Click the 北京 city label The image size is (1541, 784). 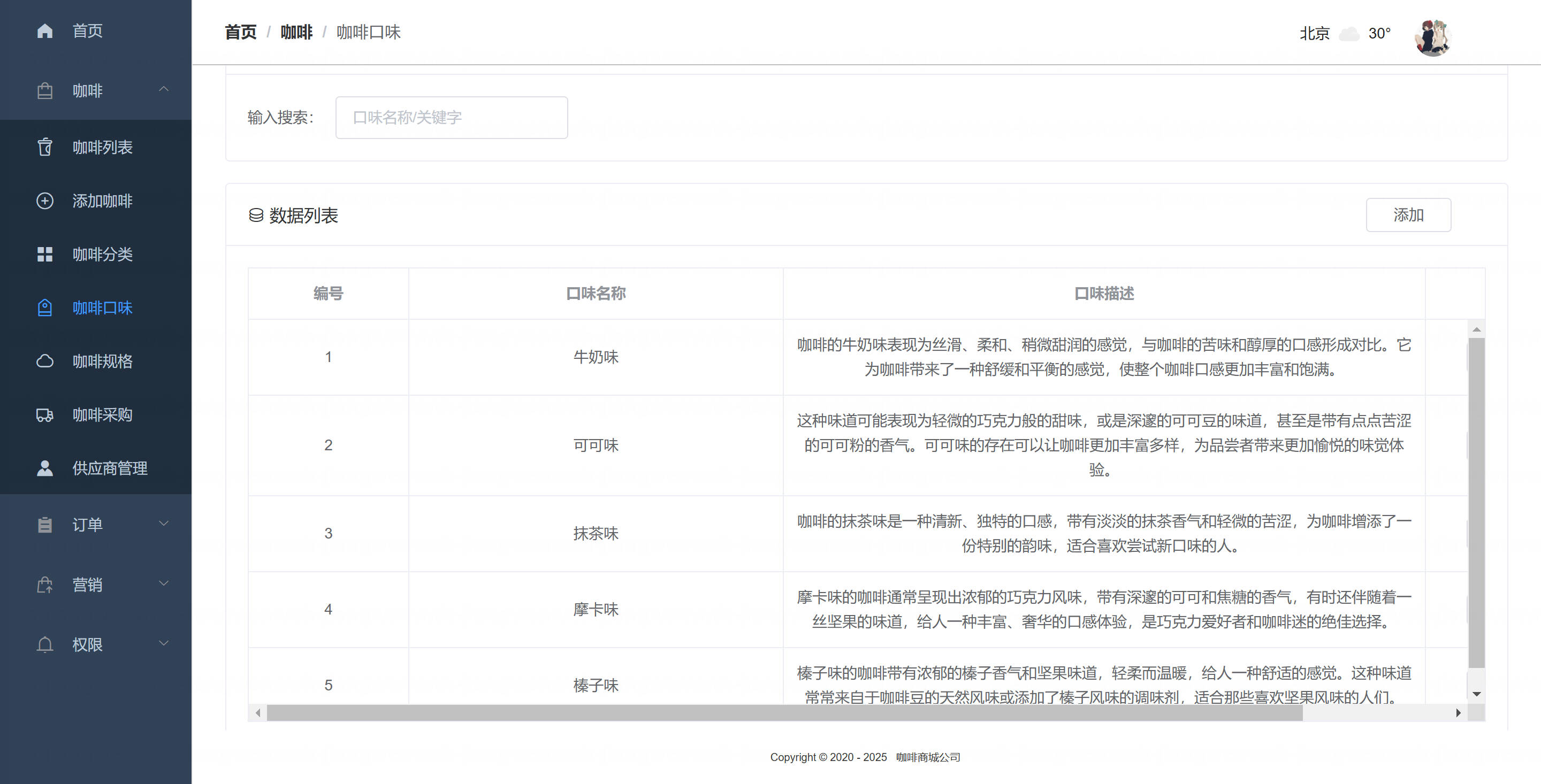(x=1314, y=34)
